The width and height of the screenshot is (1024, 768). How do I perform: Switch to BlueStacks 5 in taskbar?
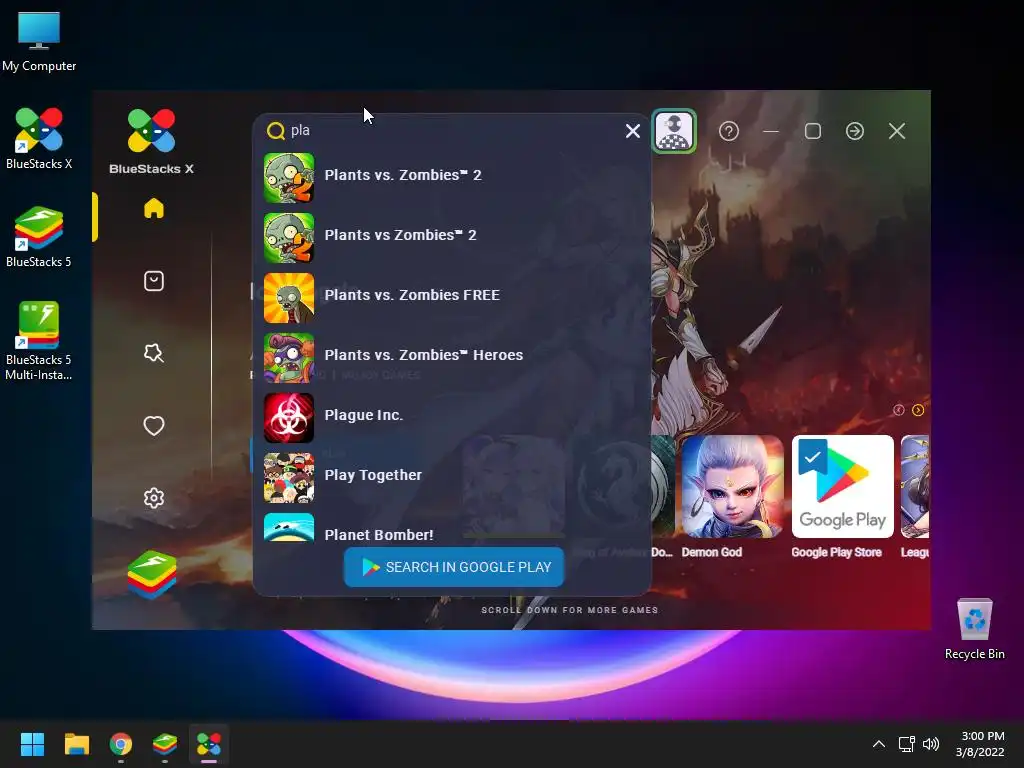pos(165,744)
